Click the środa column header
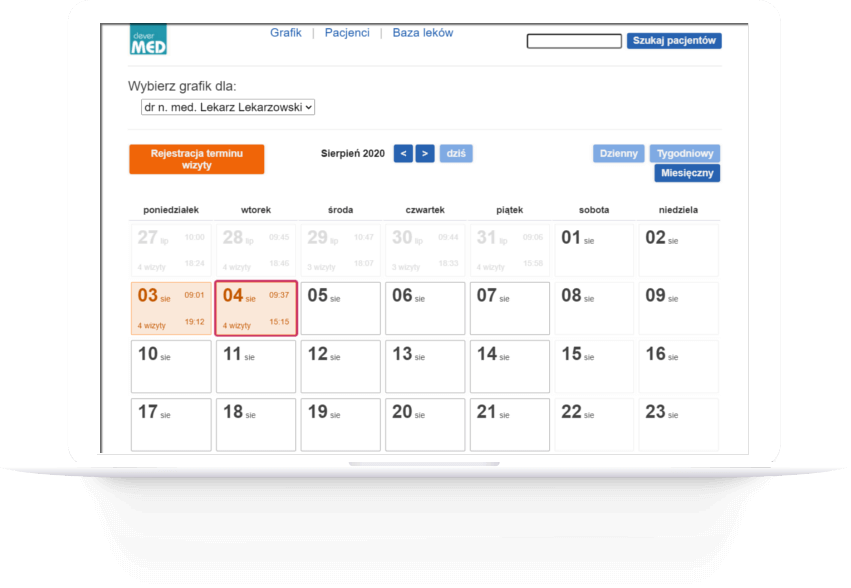The image size is (851, 588). pos(340,210)
